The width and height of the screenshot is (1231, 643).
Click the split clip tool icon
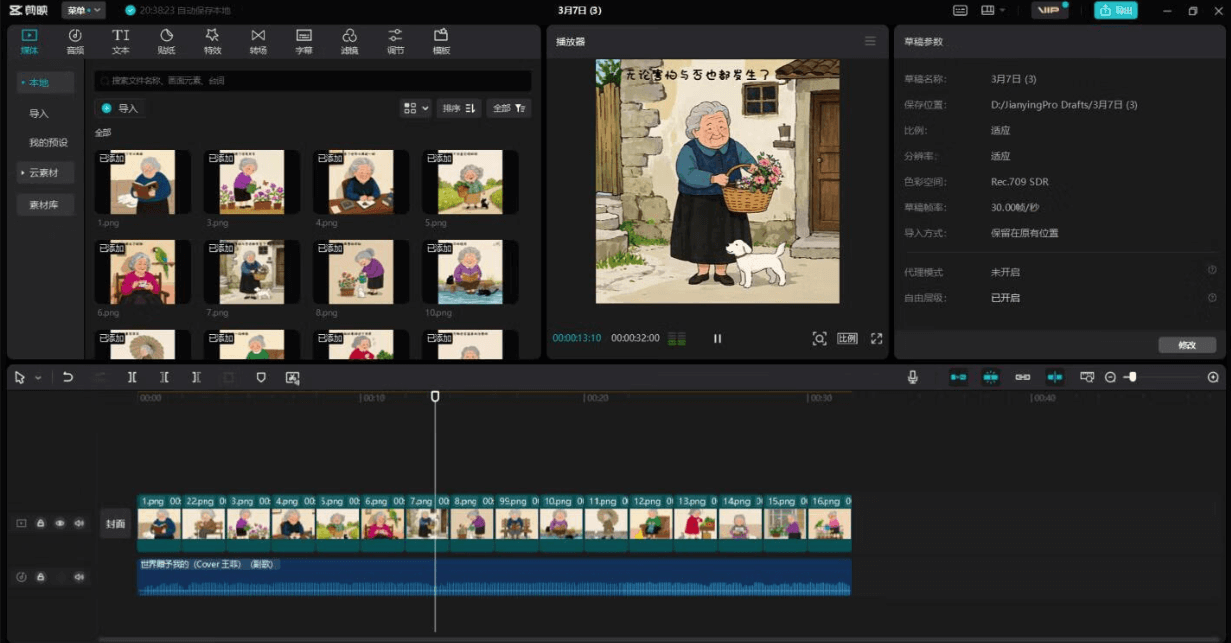coord(132,377)
